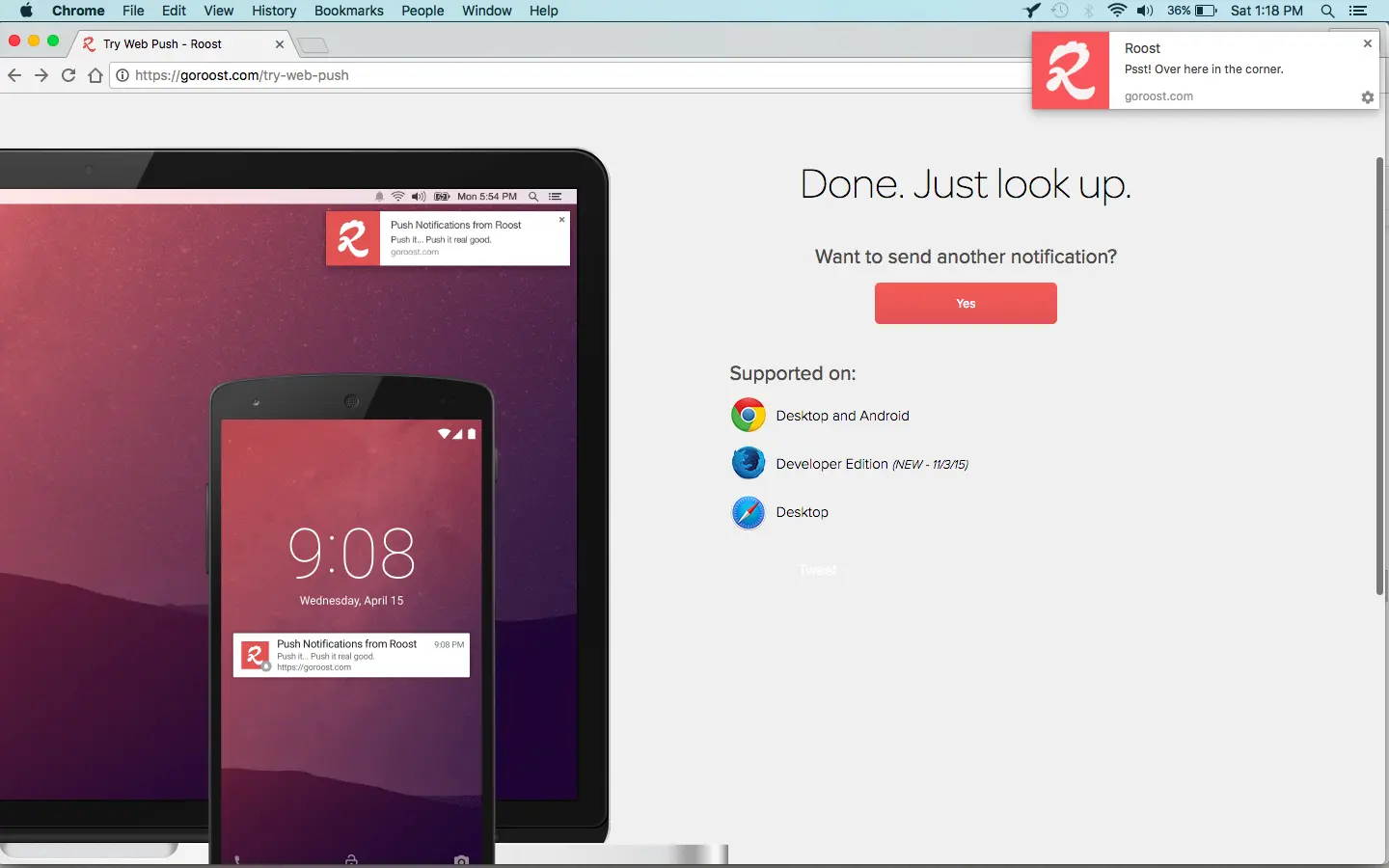Open the Roost notification settings gear
1389x868 pixels.
pos(1368,97)
